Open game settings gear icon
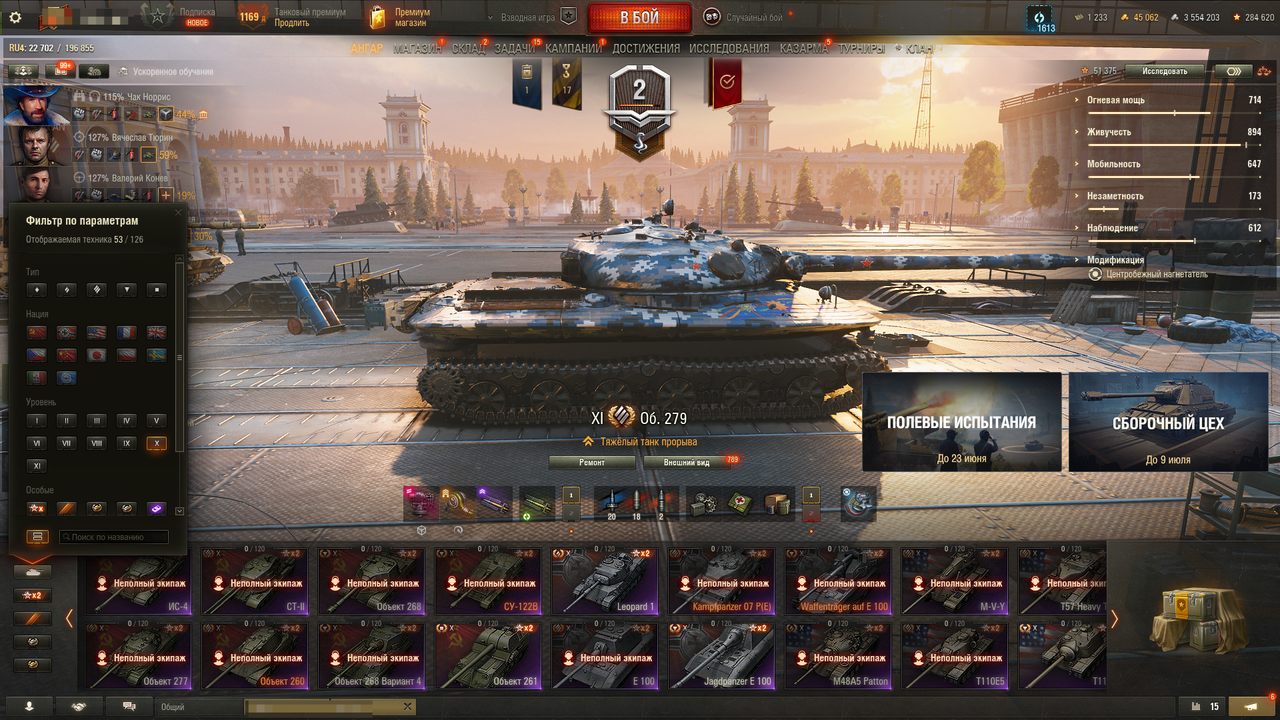 point(15,17)
